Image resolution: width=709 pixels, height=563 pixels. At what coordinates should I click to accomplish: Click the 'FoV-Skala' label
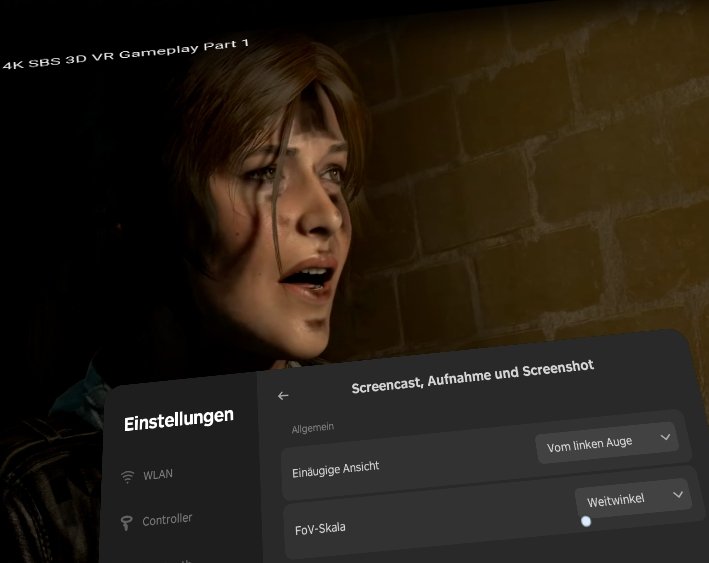320,528
